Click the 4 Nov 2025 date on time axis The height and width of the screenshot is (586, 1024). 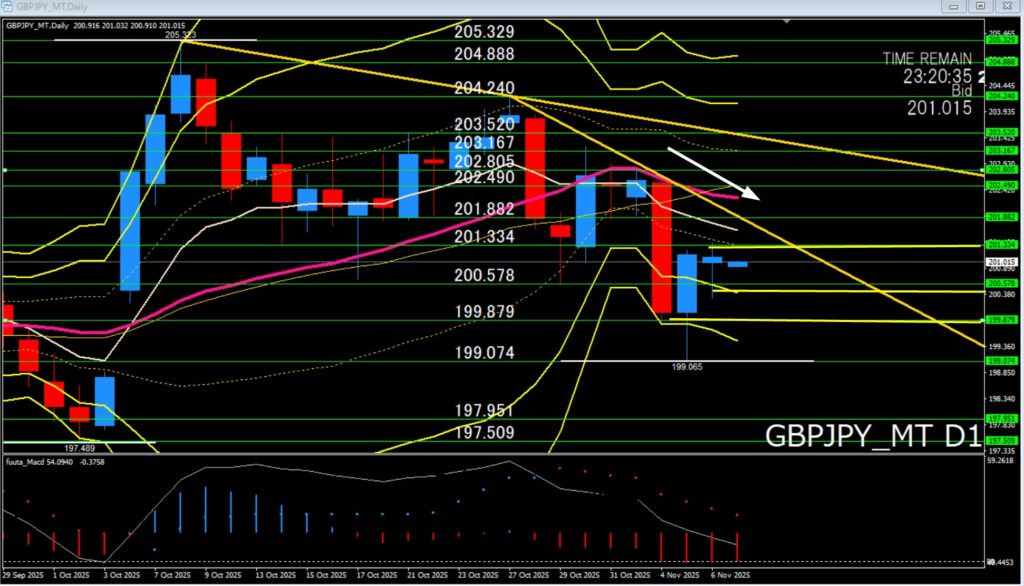click(x=682, y=575)
